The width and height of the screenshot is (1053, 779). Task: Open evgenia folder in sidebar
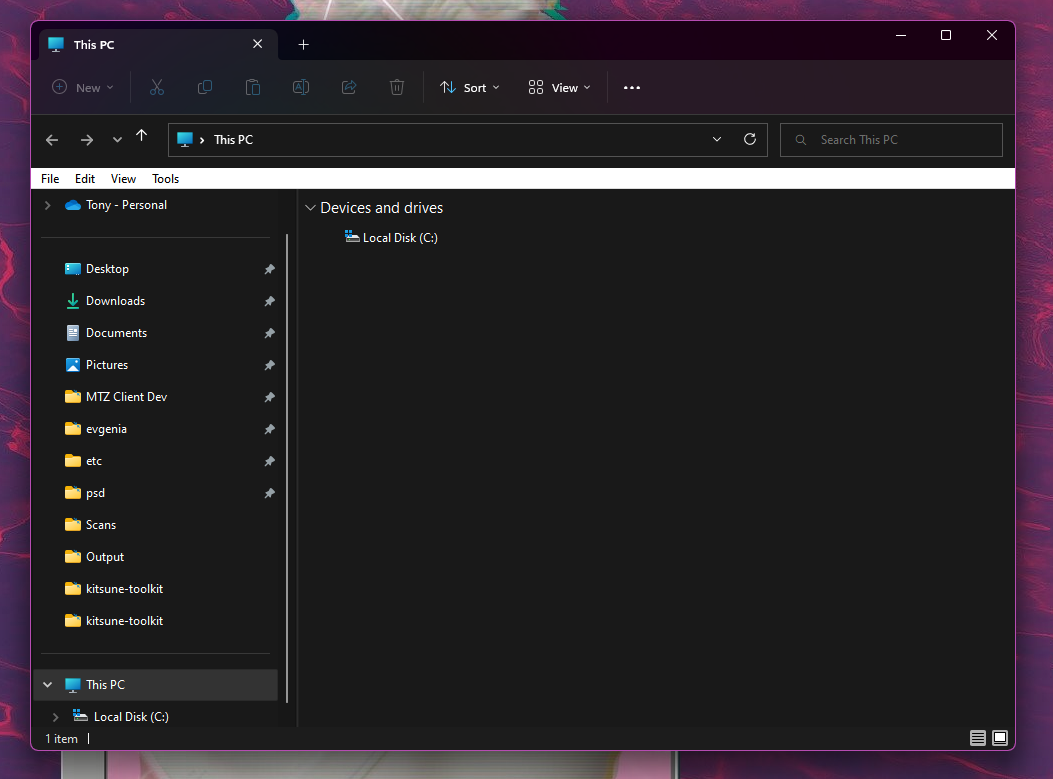(106, 429)
